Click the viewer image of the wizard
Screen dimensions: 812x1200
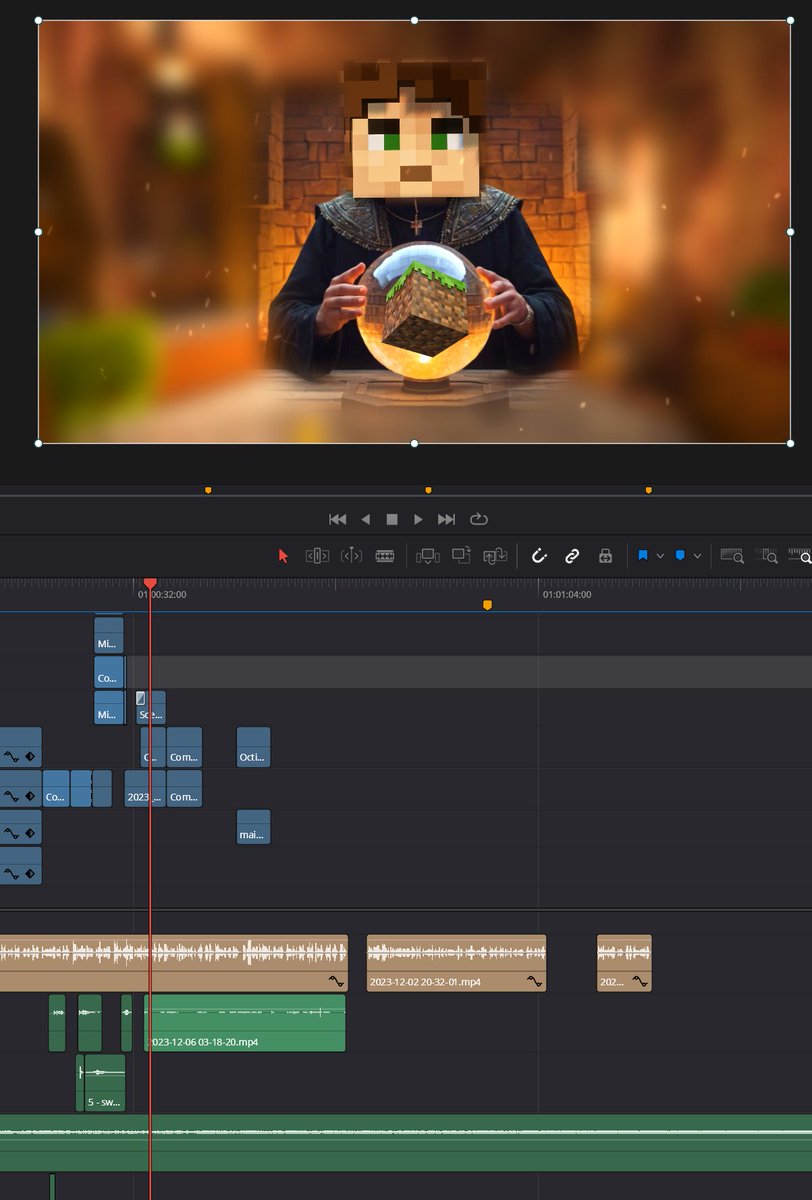414,231
